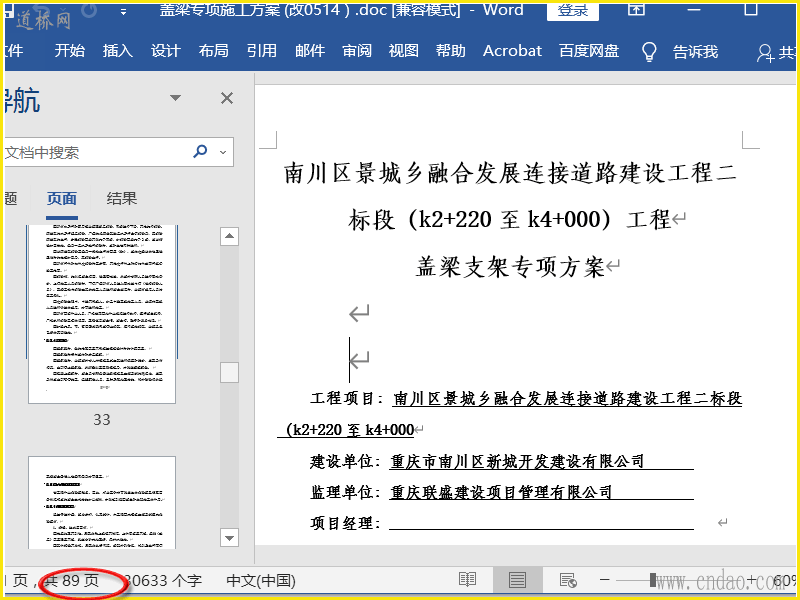Click the magnifier search icon in navigation
Image resolution: width=800 pixels, height=600 pixels.
[x=200, y=152]
